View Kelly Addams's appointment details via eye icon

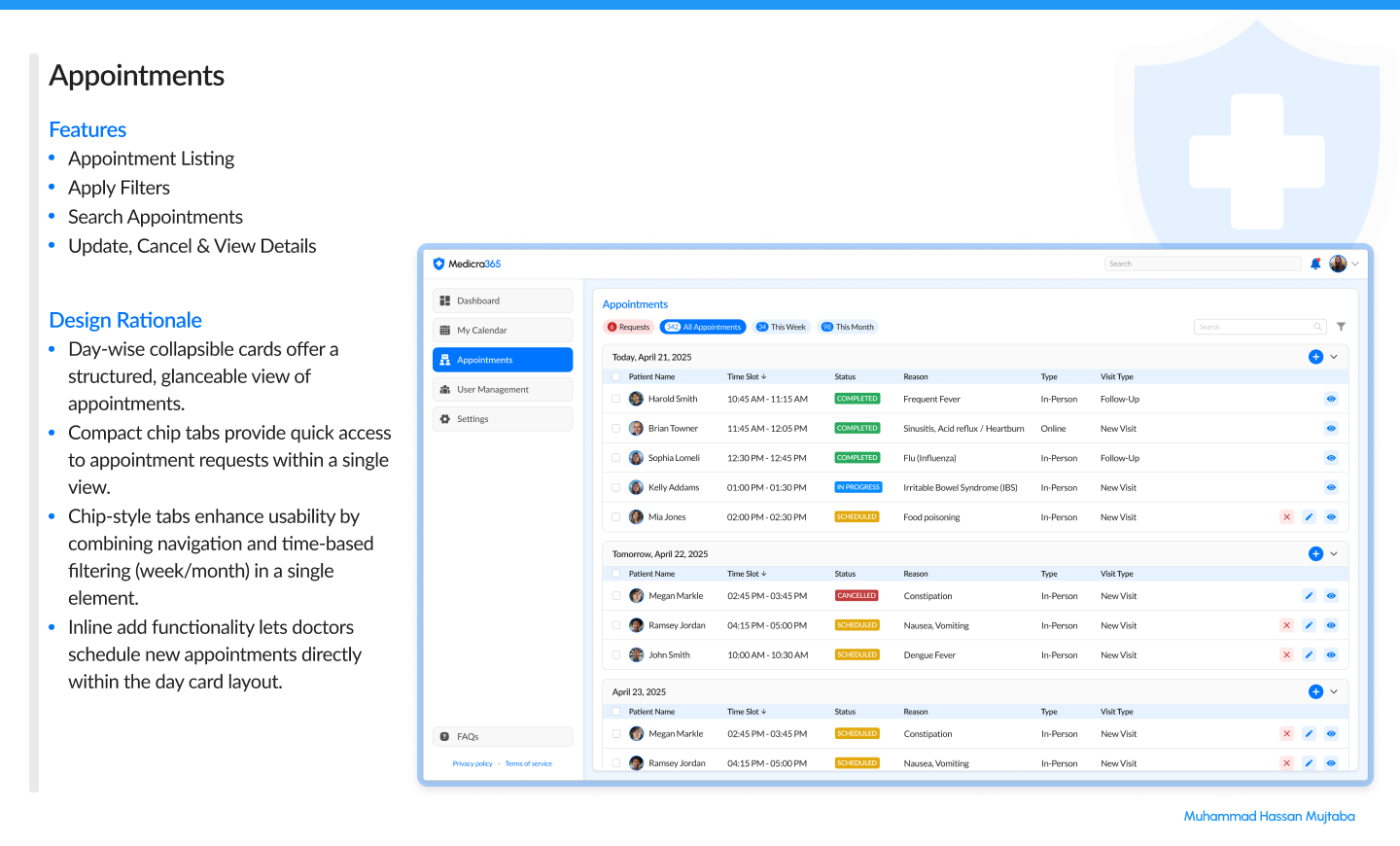(1331, 487)
